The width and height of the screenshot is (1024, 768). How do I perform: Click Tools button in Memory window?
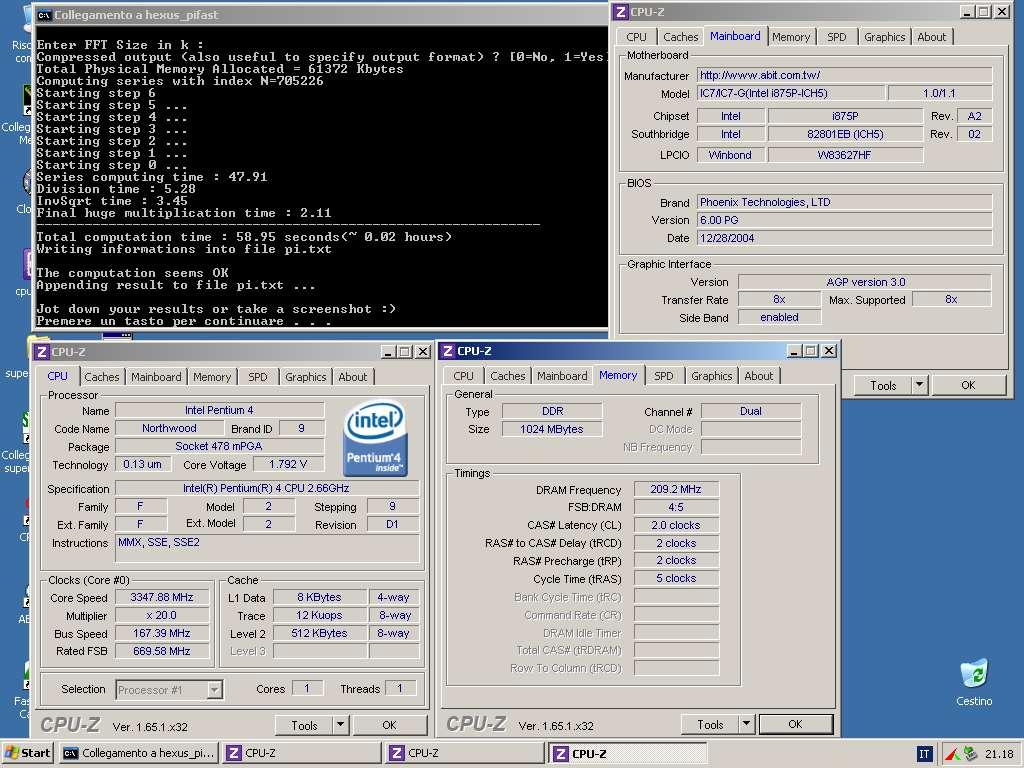(711, 724)
